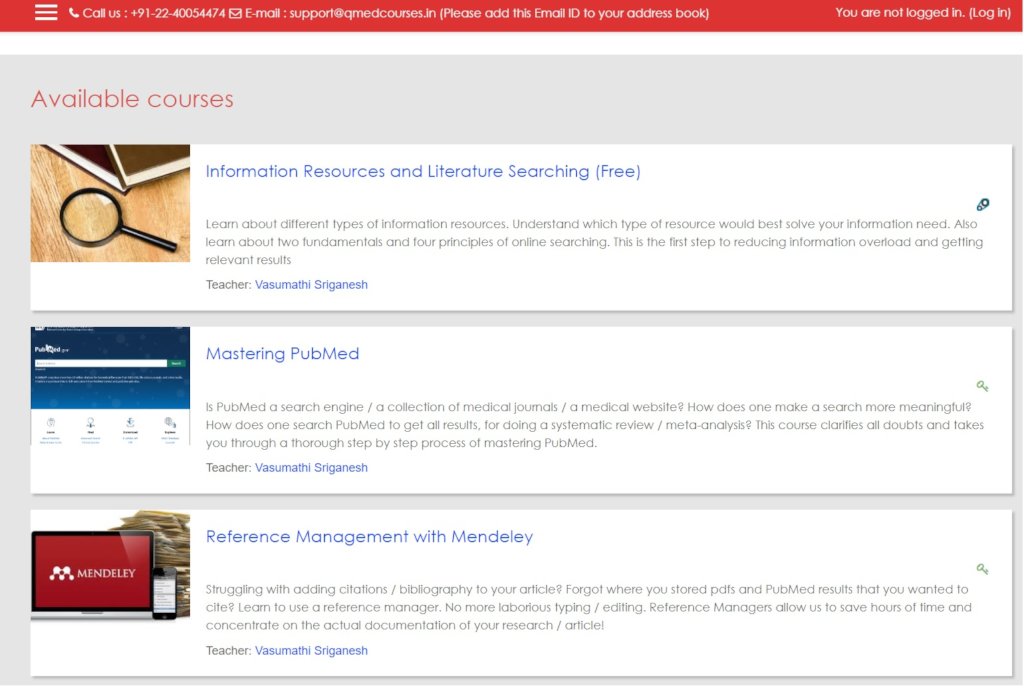Screen dimensions: 1024x690
Task: Click the Available courses heading
Action: click(132, 99)
